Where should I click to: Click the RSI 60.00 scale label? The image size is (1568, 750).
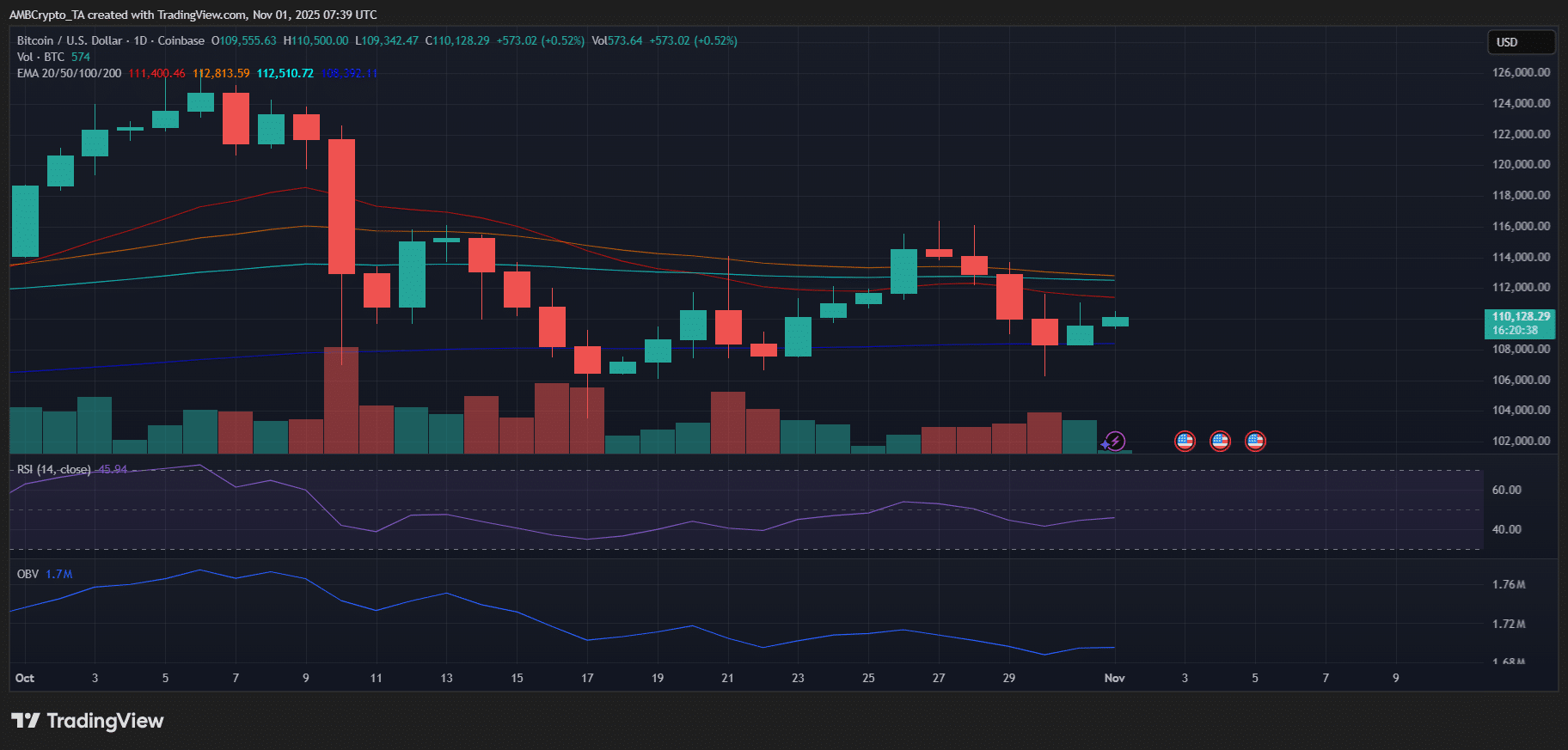1506,490
